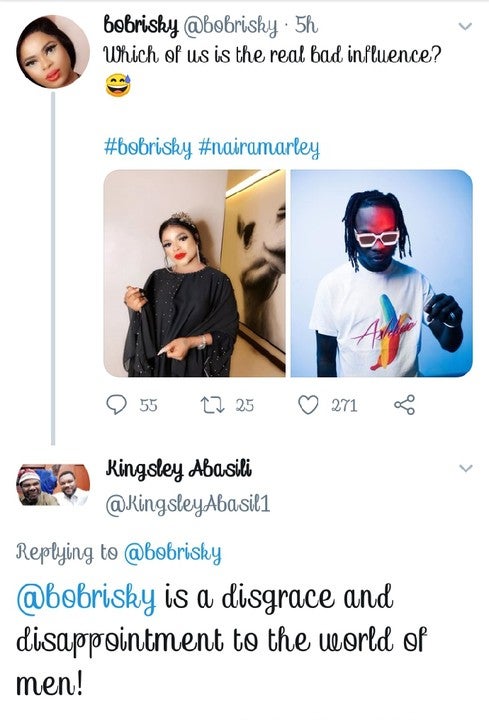The height and width of the screenshot is (720, 489).
Task: Expand bobrisky tweet options chevron
Action: pyautogui.click(x=465, y=26)
